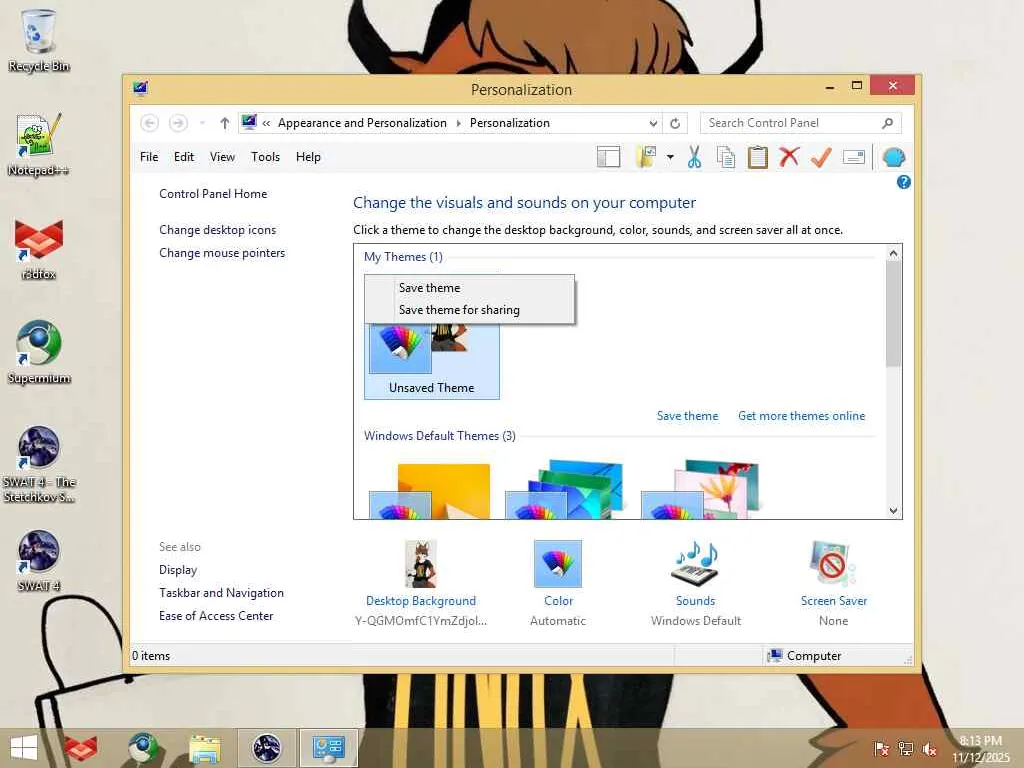Choose Save theme for sharing
1024x768 pixels.
(x=470, y=310)
